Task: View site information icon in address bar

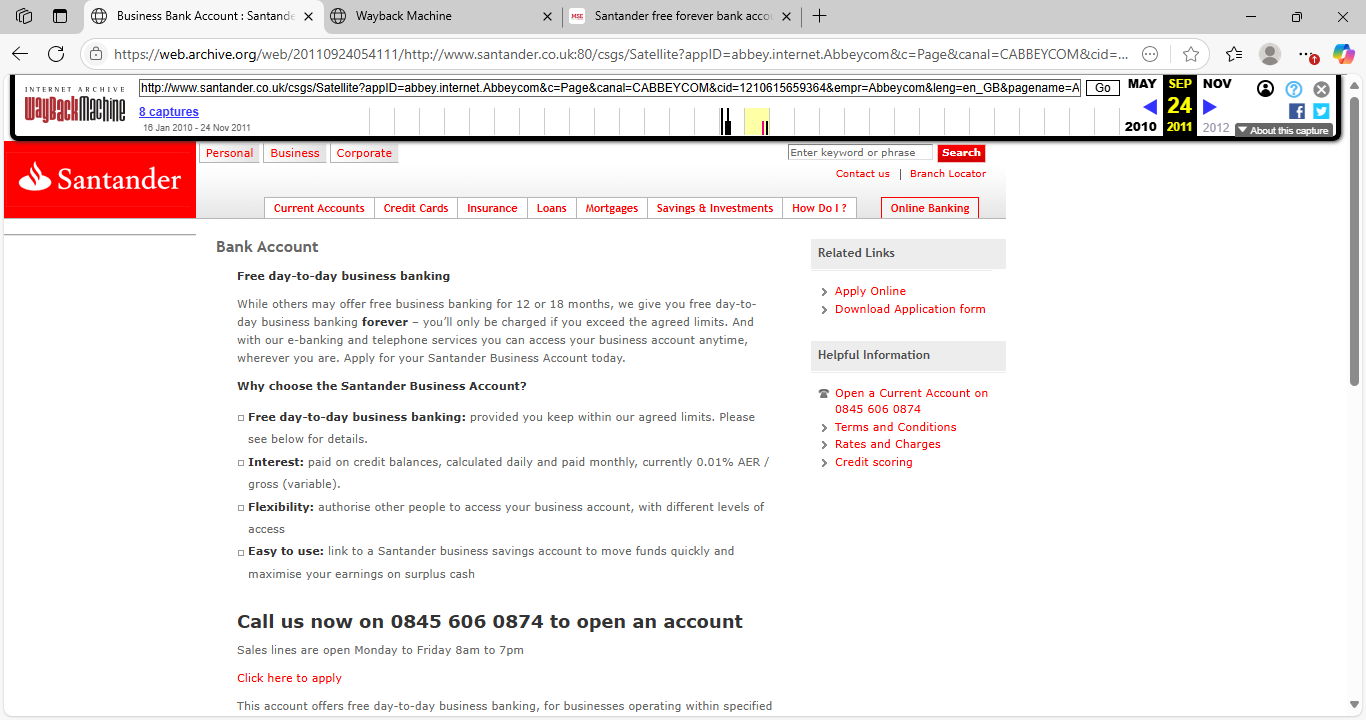Action: (x=96, y=54)
